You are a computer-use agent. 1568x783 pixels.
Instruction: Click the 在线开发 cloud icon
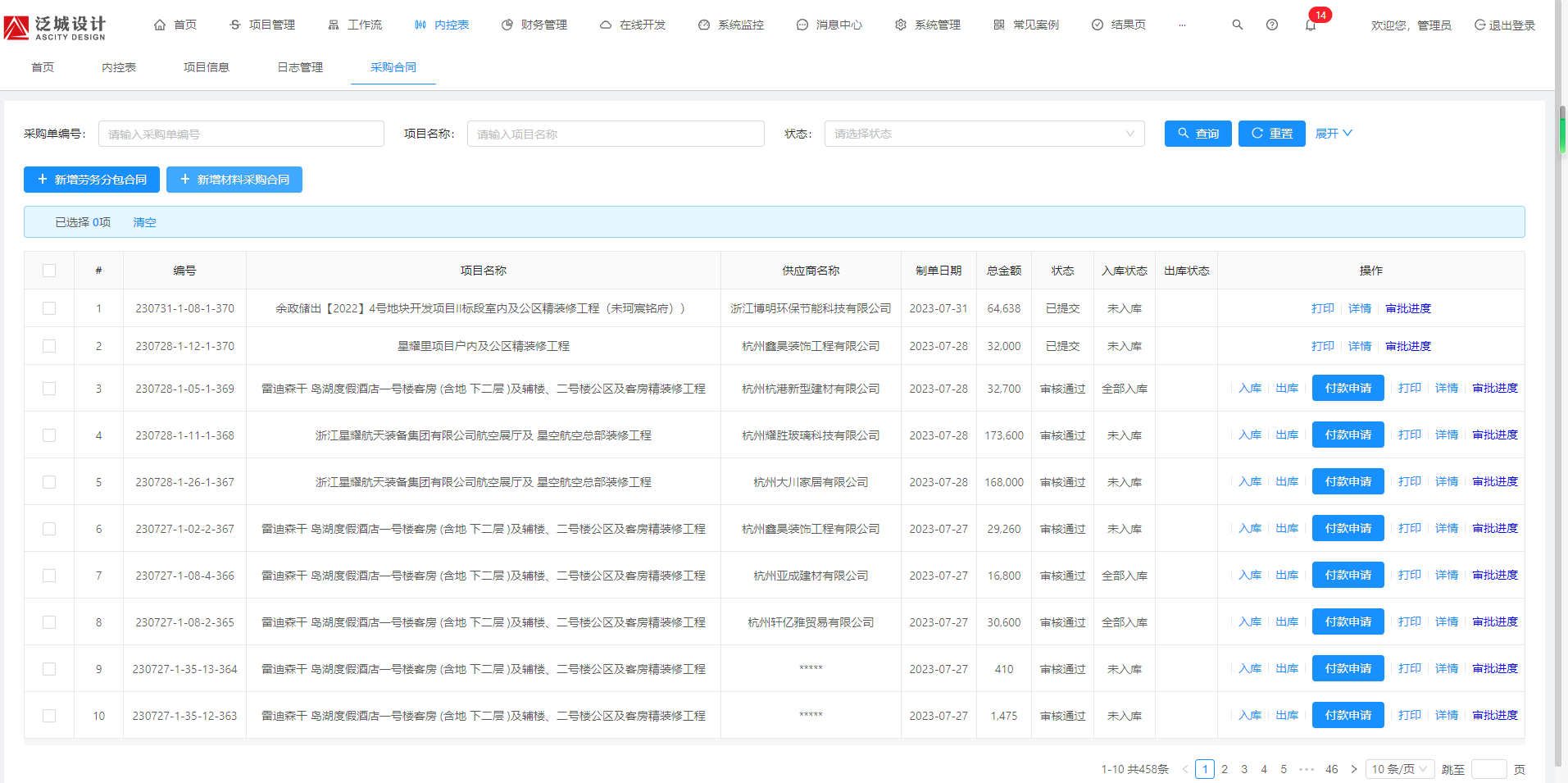[606, 25]
